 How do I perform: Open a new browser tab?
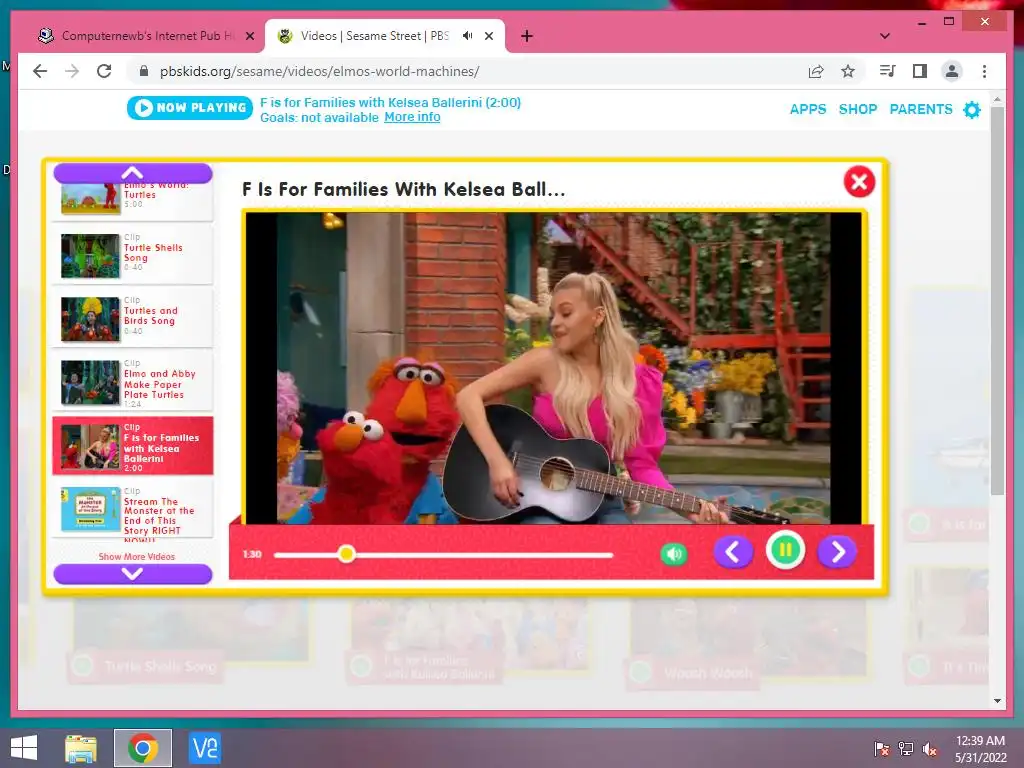coord(527,36)
